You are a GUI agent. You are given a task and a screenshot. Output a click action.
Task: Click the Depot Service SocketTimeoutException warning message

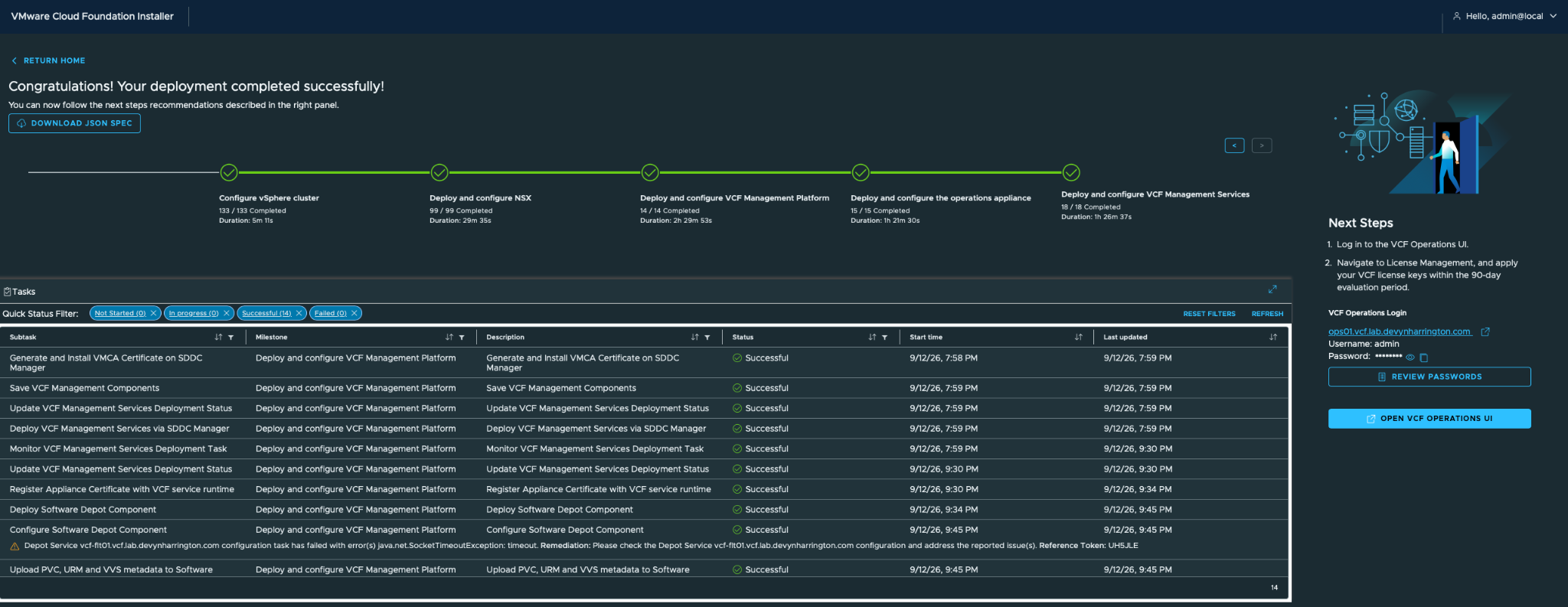click(581, 546)
